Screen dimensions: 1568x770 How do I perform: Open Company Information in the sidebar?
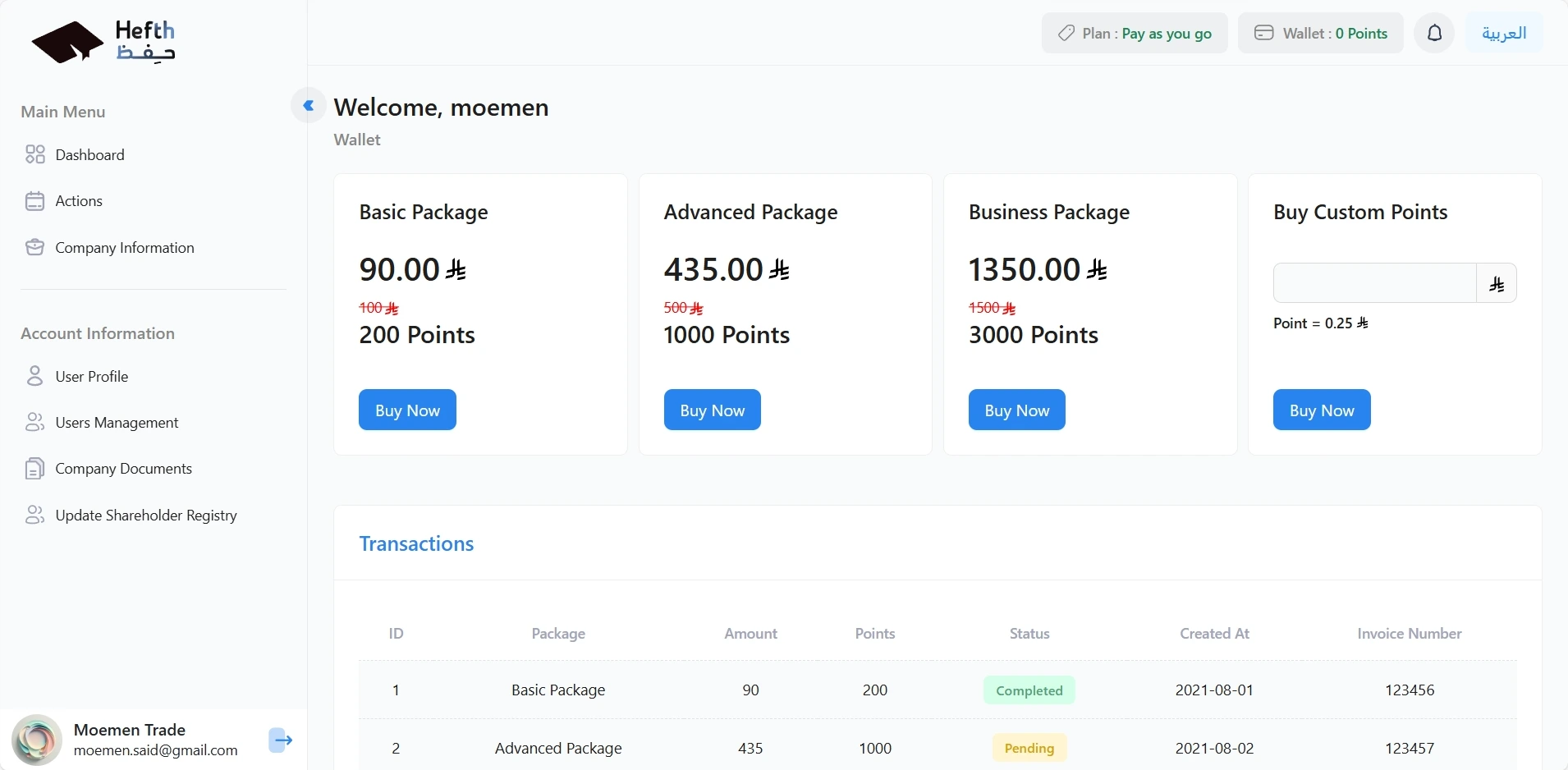124,248
